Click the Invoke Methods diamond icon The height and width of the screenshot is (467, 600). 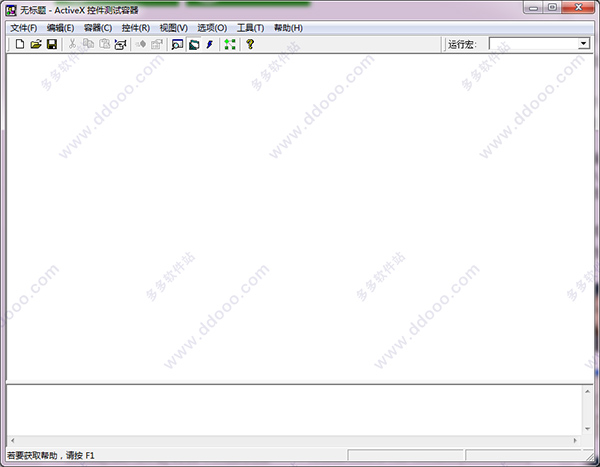[x=141, y=44]
